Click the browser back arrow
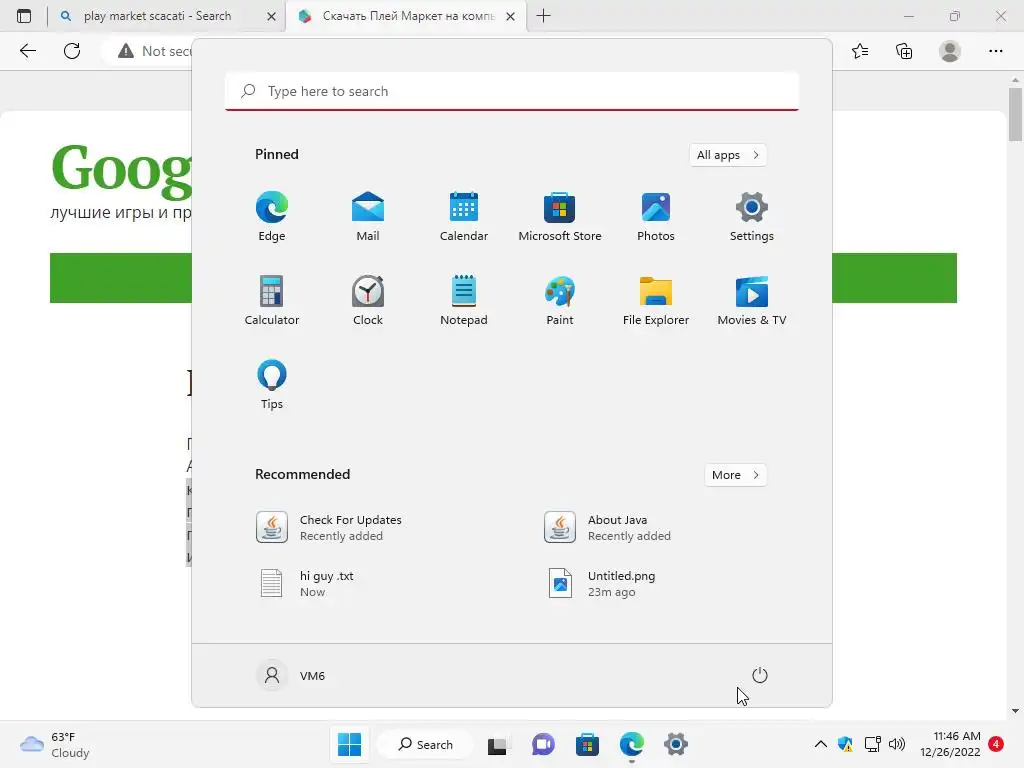Screen dimensions: 1024x768 [27, 51]
